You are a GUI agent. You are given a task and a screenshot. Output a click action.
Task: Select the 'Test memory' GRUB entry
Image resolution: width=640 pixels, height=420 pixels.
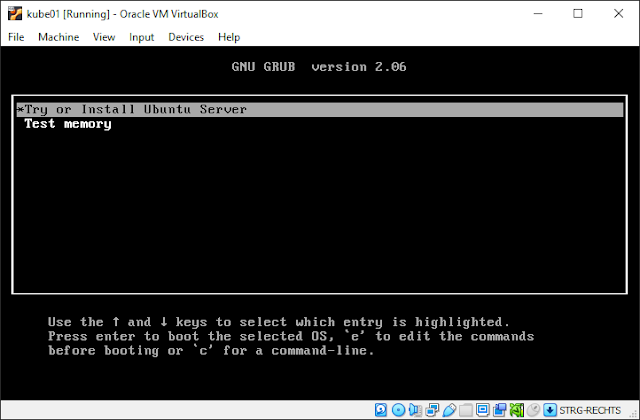[67, 124]
